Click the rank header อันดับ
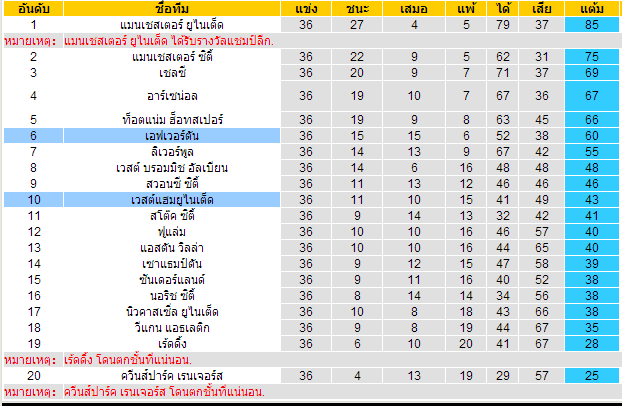The height and width of the screenshot is (406, 622). [x=33, y=9]
